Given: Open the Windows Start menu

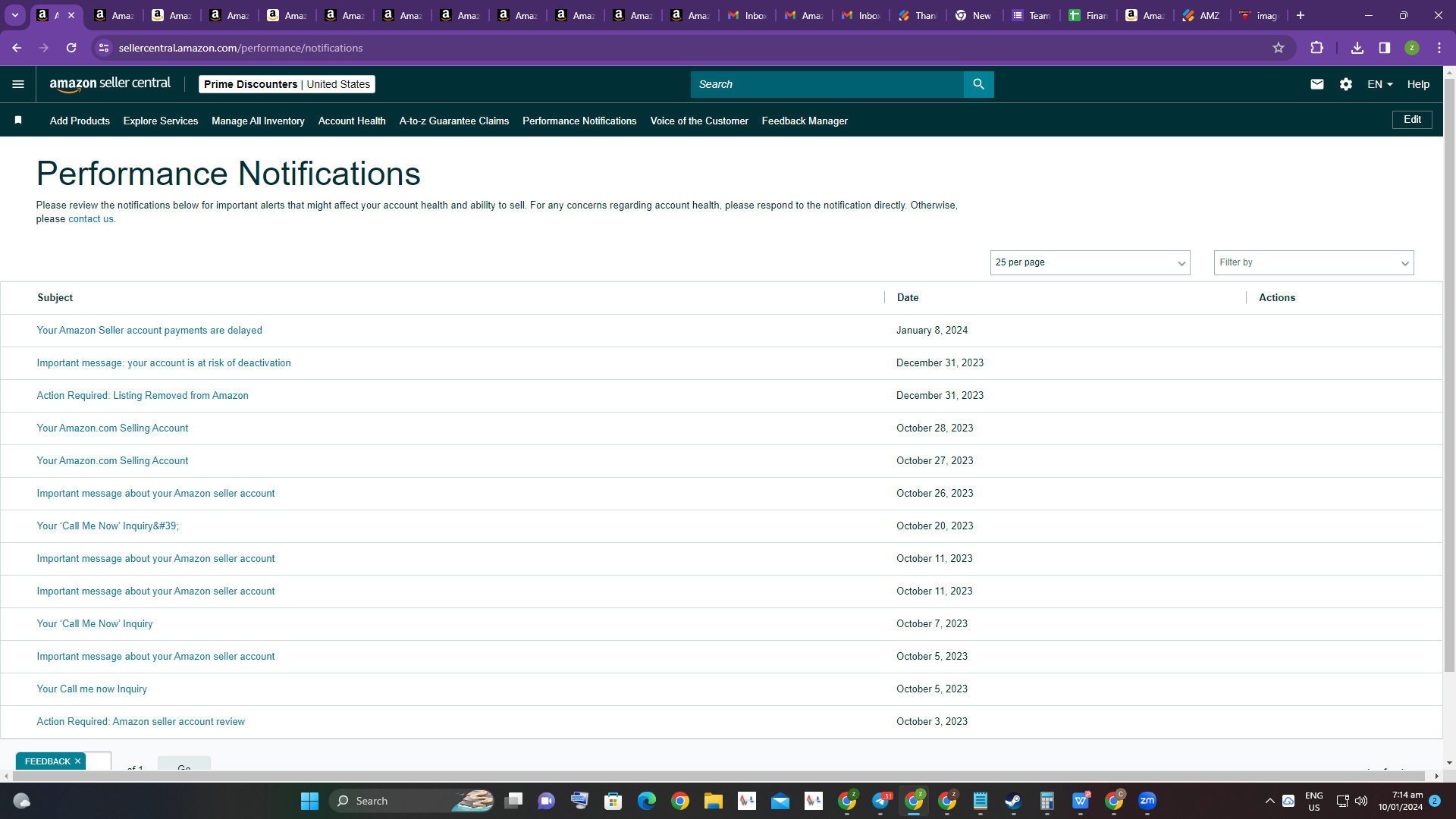Looking at the screenshot, I should pyautogui.click(x=309, y=801).
